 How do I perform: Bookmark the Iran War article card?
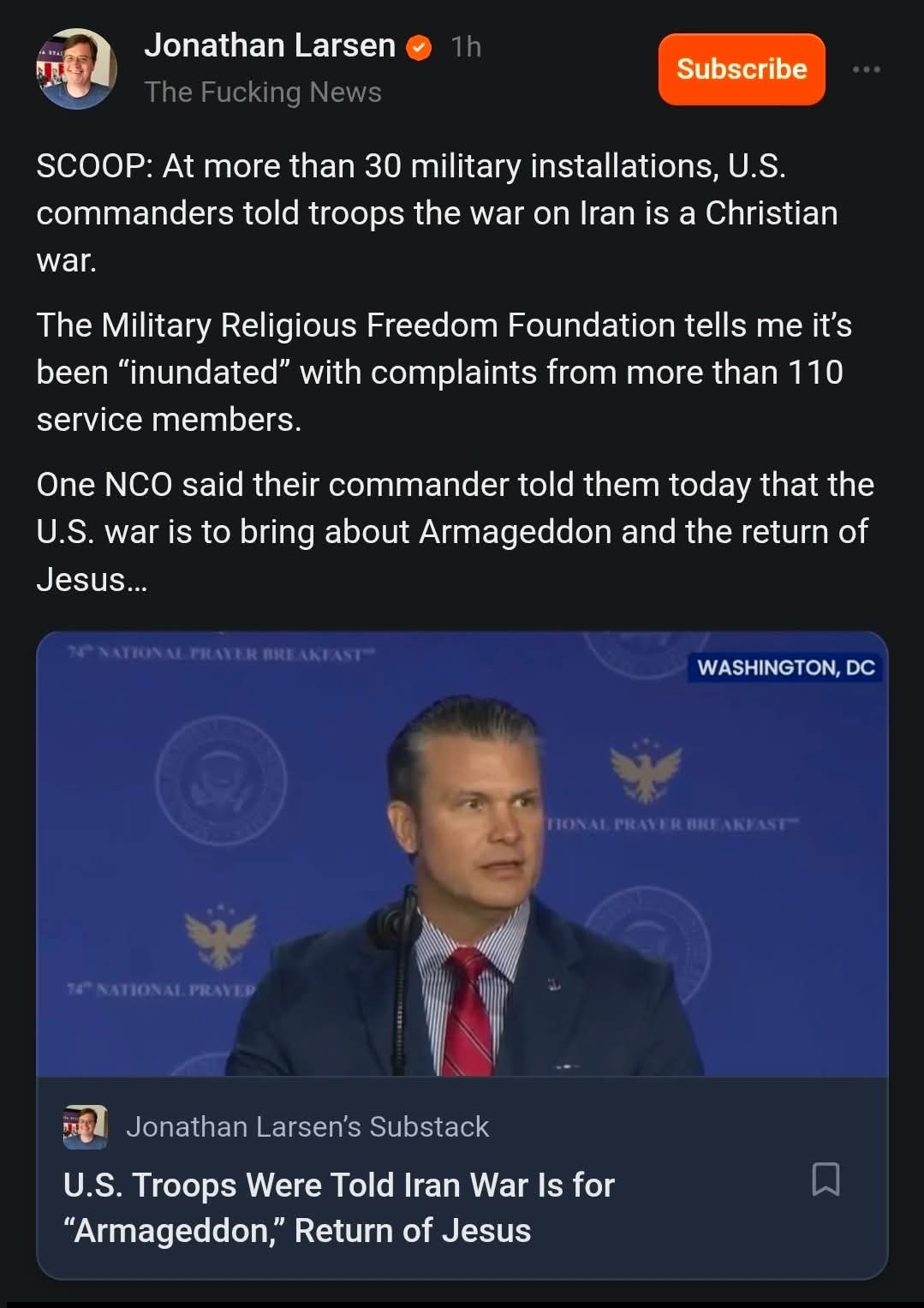[x=826, y=1180]
